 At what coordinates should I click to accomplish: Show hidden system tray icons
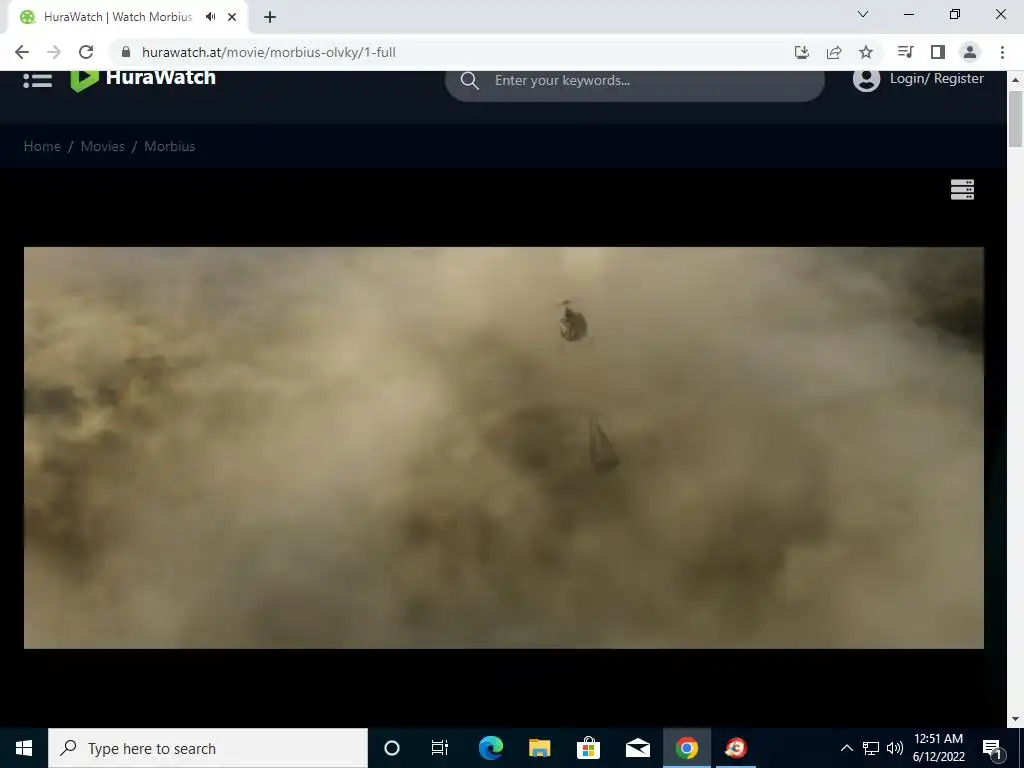click(846, 748)
